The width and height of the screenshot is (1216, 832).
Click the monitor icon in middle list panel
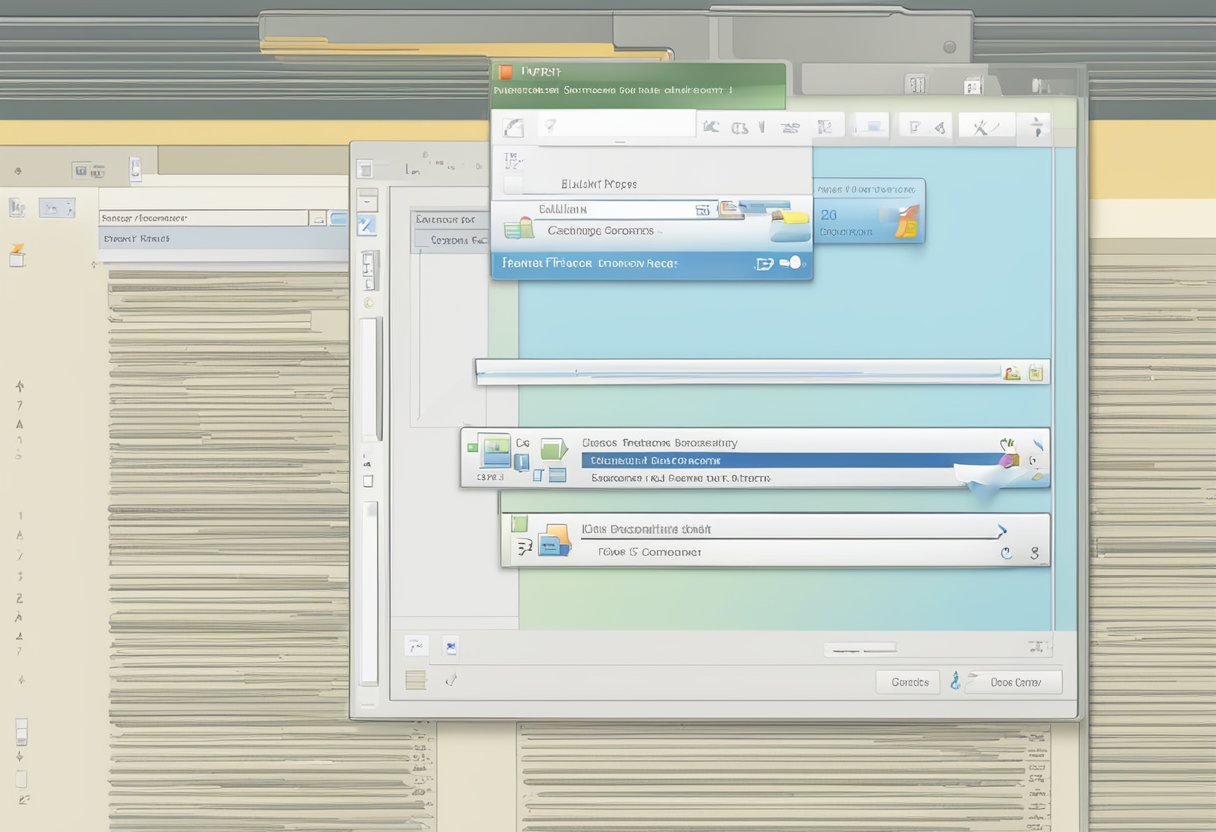click(x=495, y=451)
